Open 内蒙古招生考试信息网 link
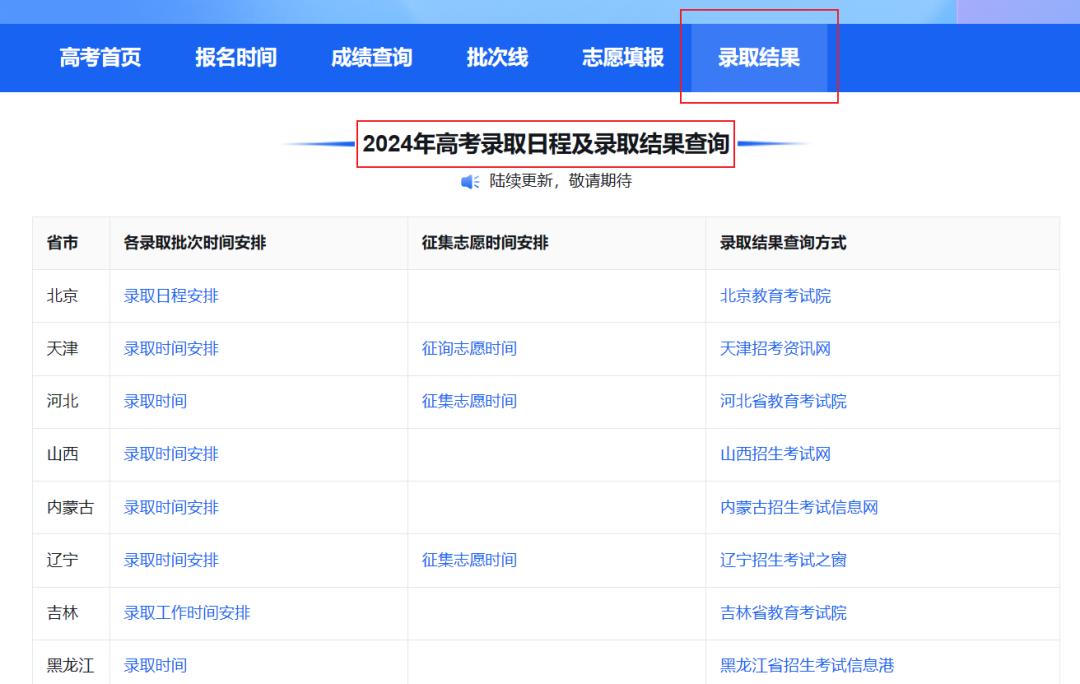Screen dimensions: 1080x684 coord(799,507)
